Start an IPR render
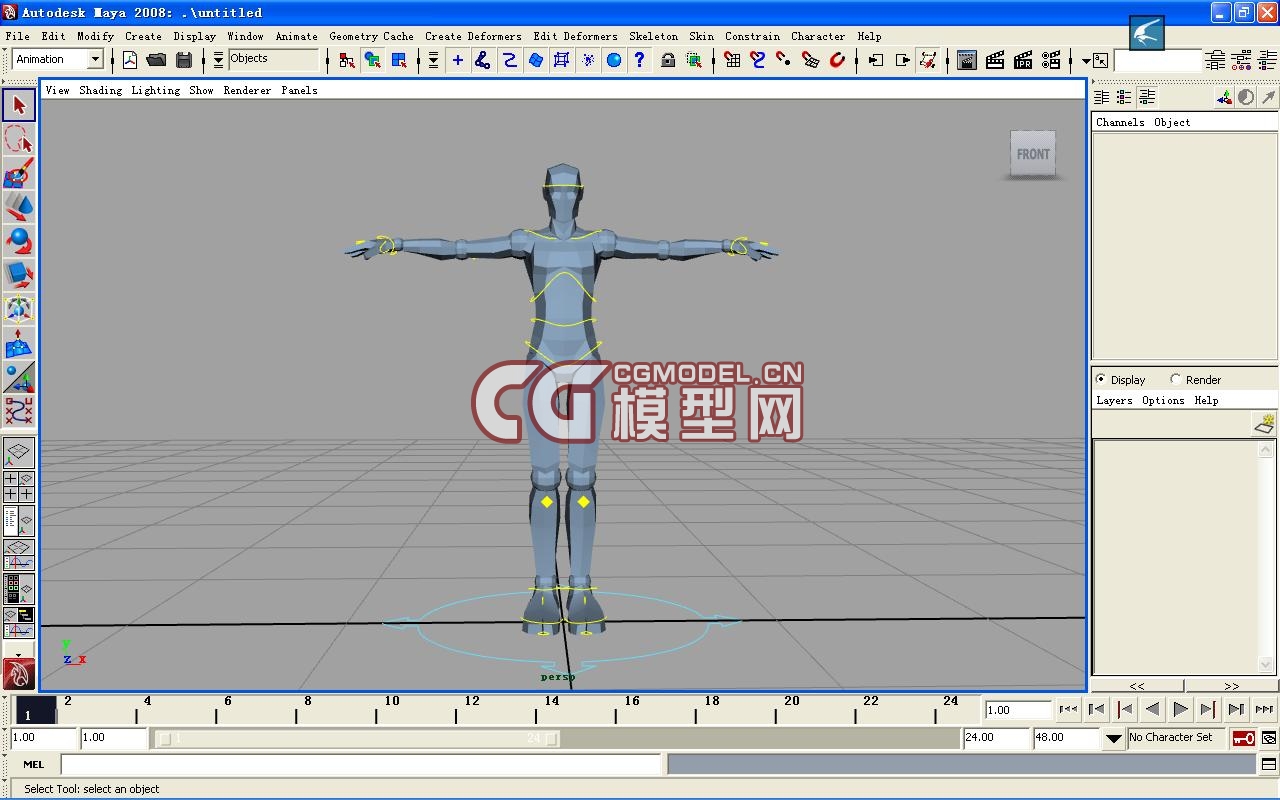Screen dimensions: 1280x800 point(1021,60)
